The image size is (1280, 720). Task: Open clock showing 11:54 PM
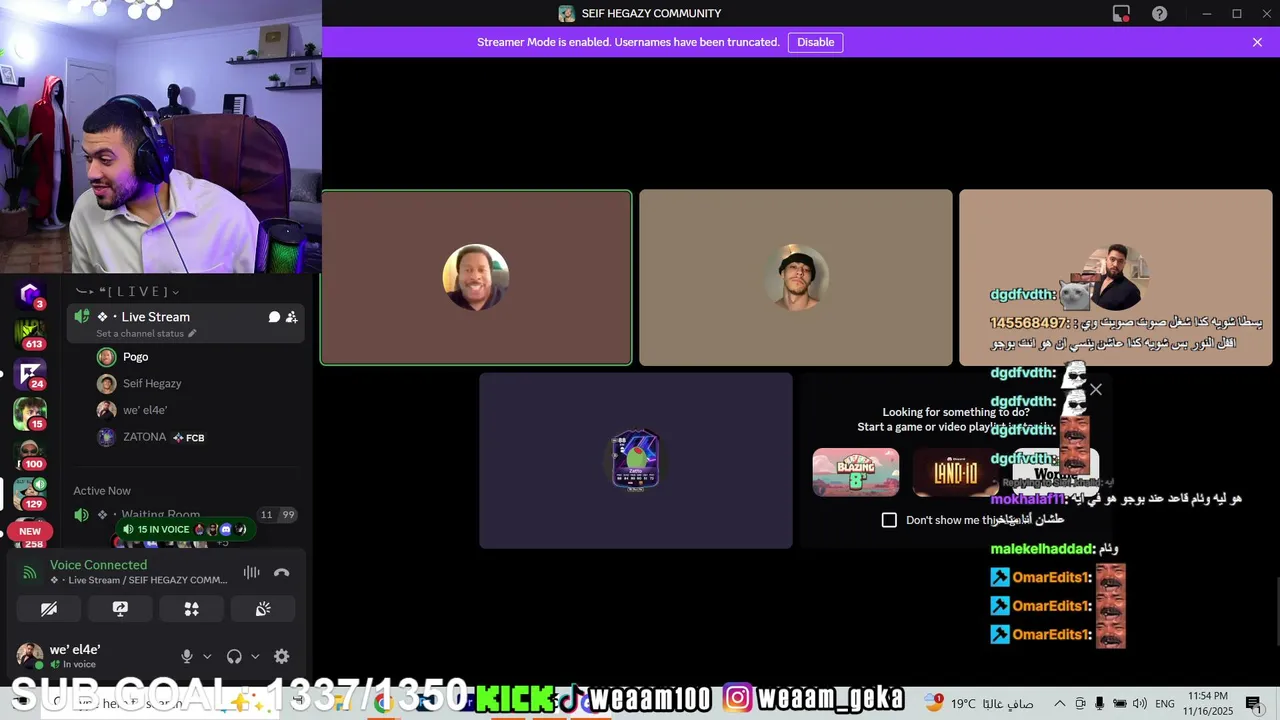coord(1207,703)
